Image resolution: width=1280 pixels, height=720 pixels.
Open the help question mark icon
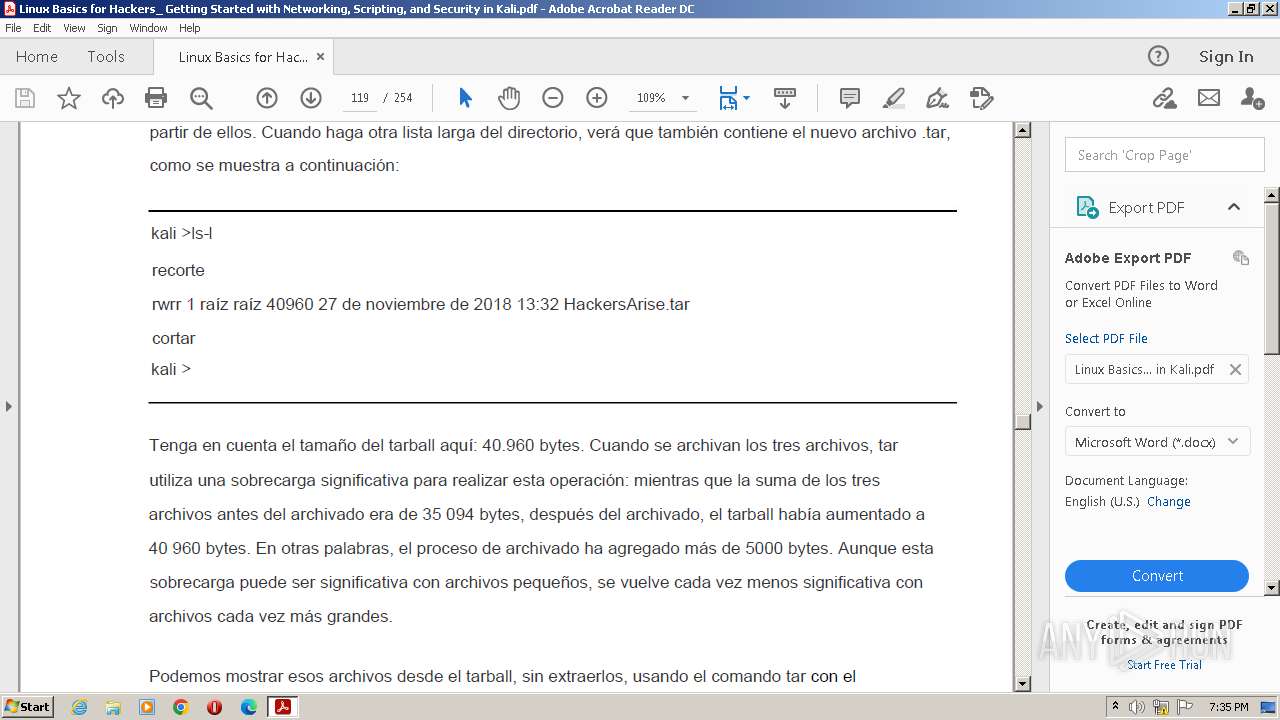pyautogui.click(x=1158, y=56)
